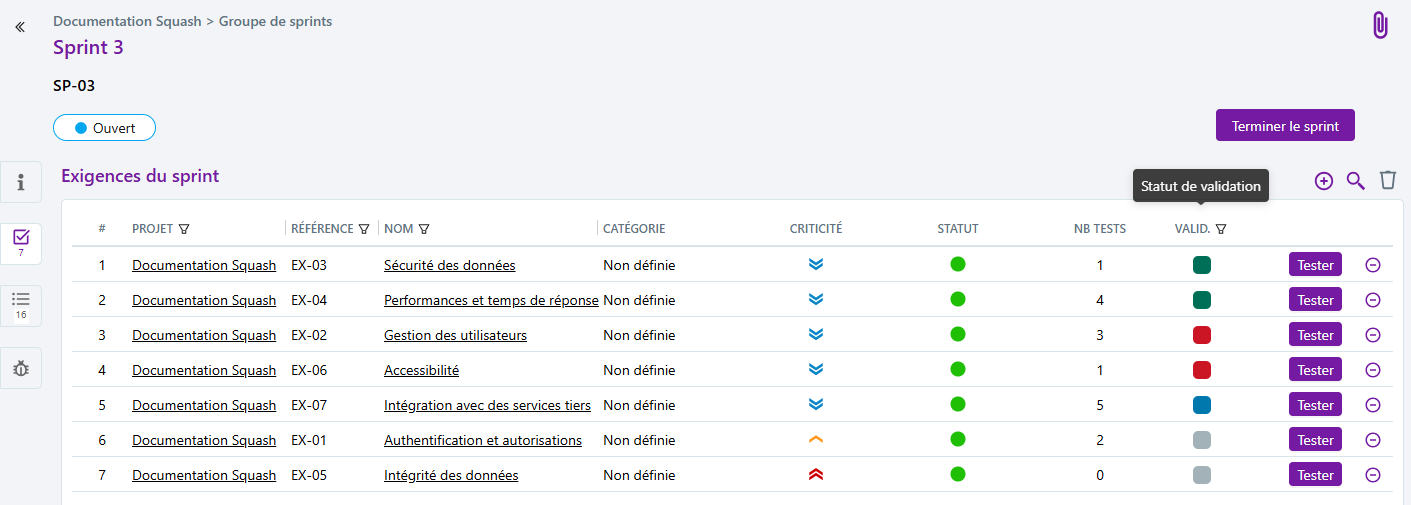Image resolution: width=1411 pixels, height=505 pixels.
Task: Click criticality icon for Sécurité des données
Action: click(816, 265)
